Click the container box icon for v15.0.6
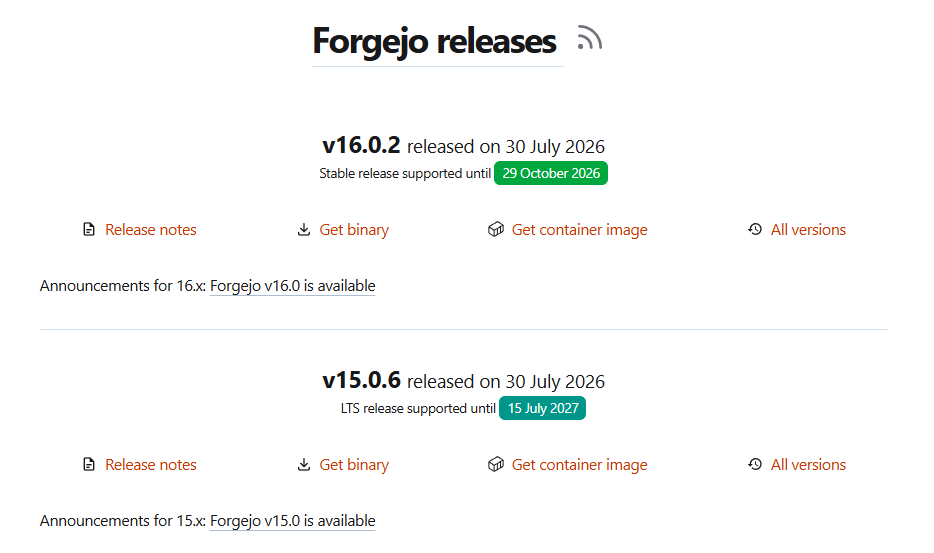The height and width of the screenshot is (553, 934). [x=496, y=464]
